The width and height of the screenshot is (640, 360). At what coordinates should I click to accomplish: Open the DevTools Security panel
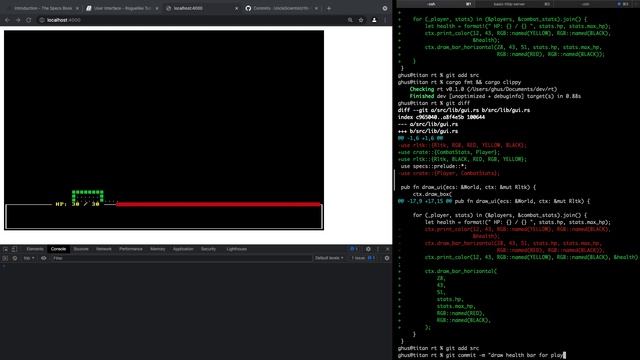coord(208,249)
